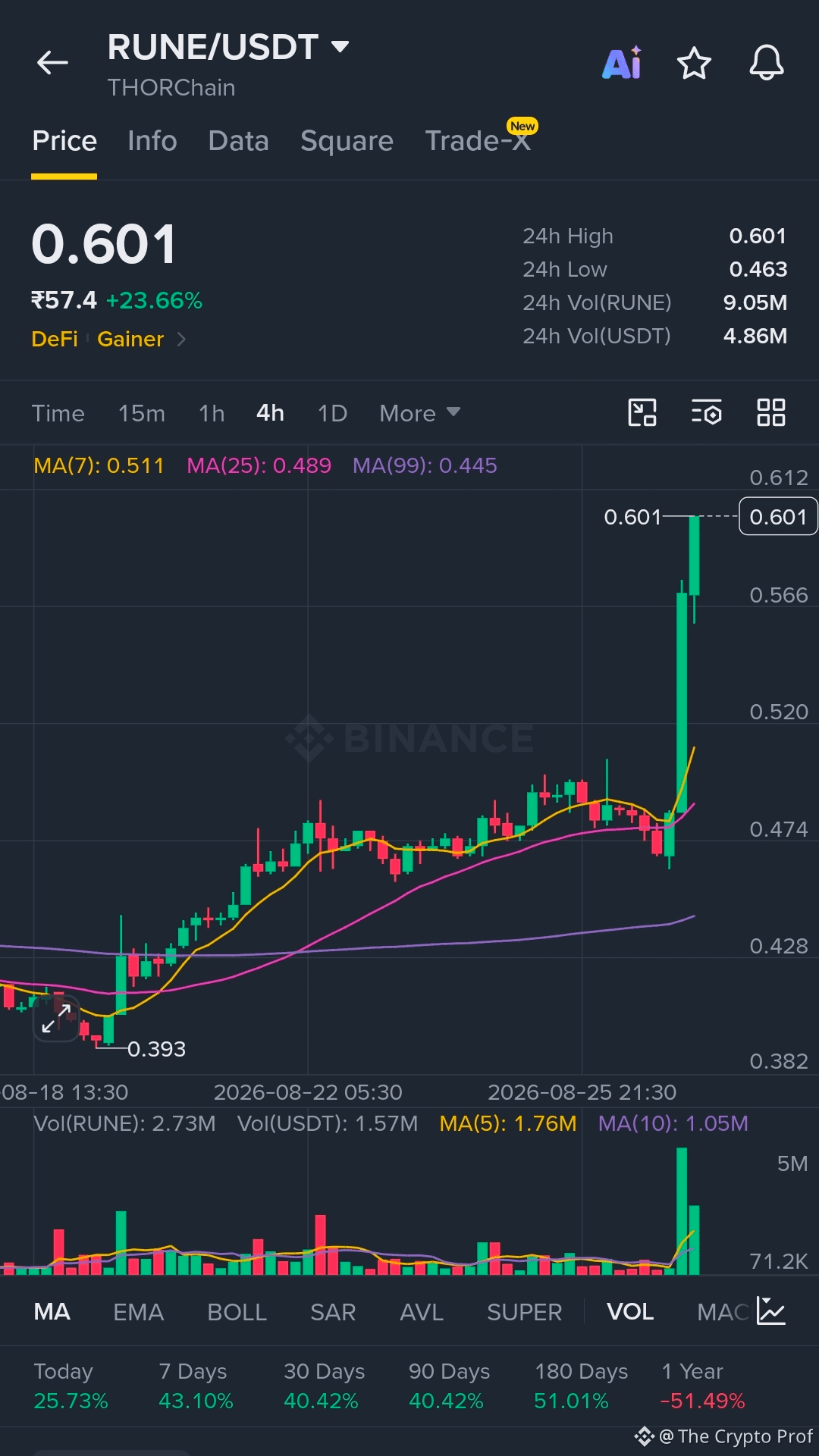The height and width of the screenshot is (1456, 819).
Task: Expand chart to fullscreen arrows icon
Action: (57, 1018)
